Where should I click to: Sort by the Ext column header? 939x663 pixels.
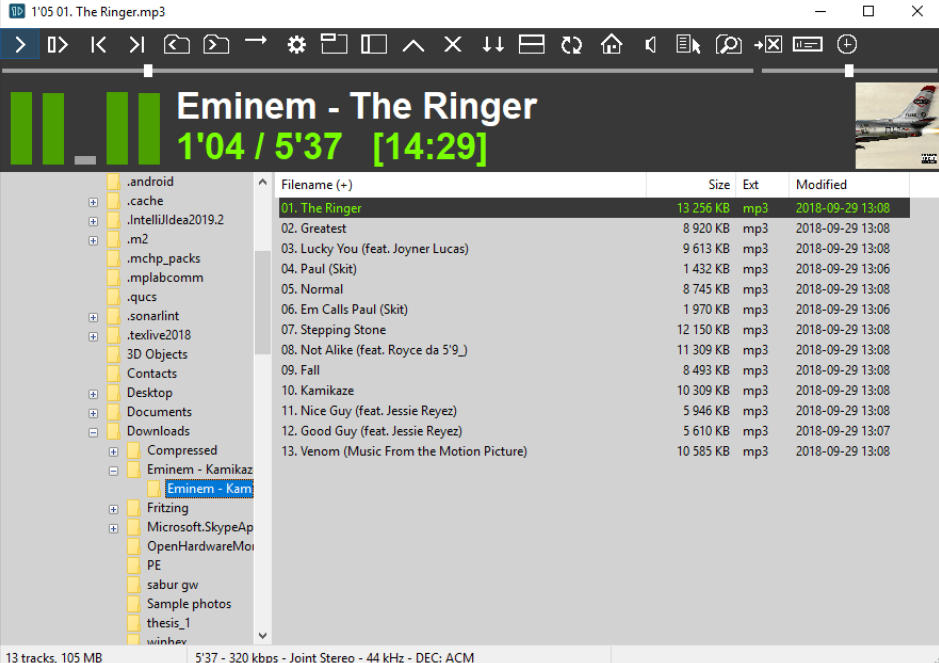pyautogui.click(x=762, y=185)
